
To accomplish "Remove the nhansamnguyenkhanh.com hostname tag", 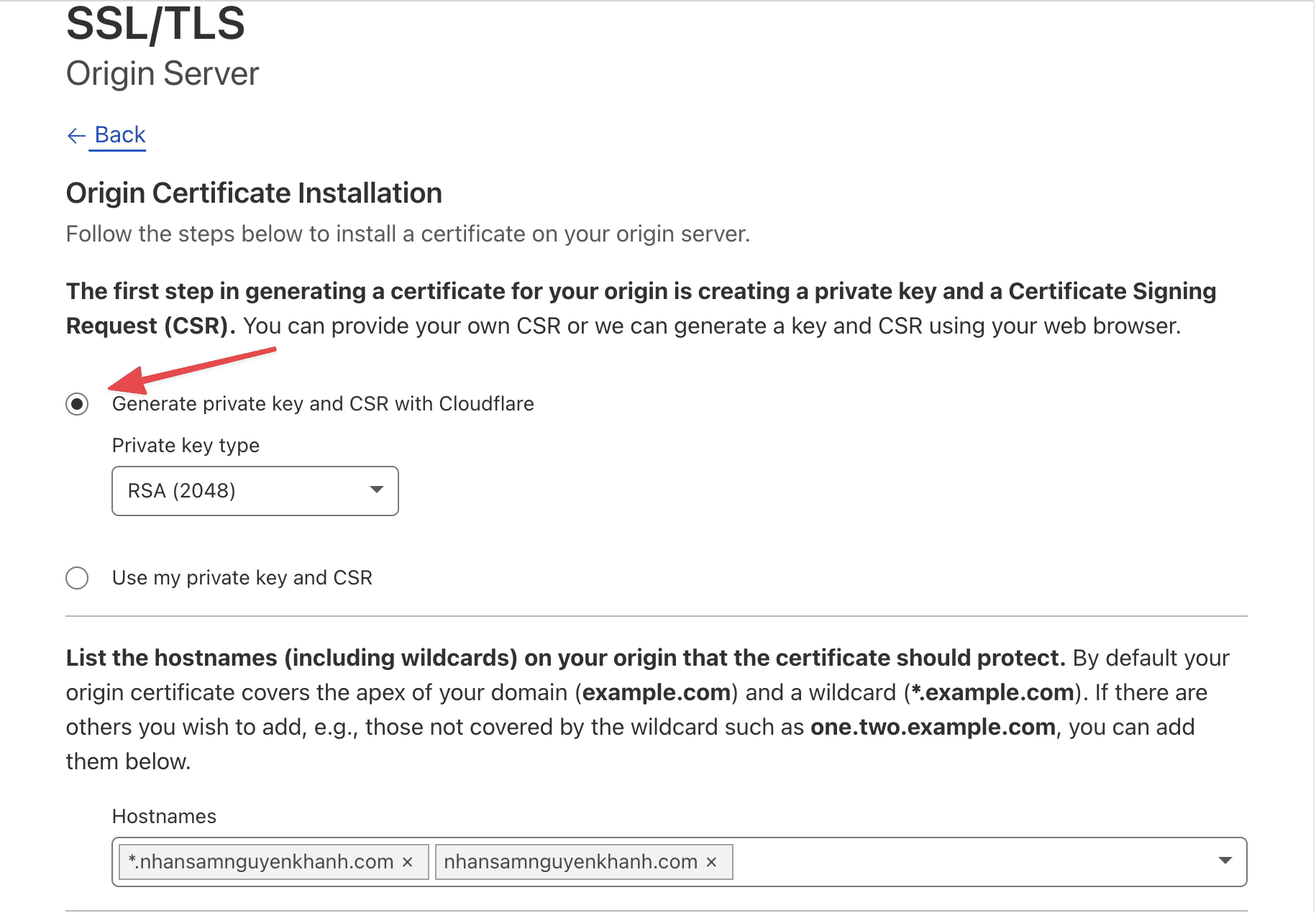I will pos(711,861).
